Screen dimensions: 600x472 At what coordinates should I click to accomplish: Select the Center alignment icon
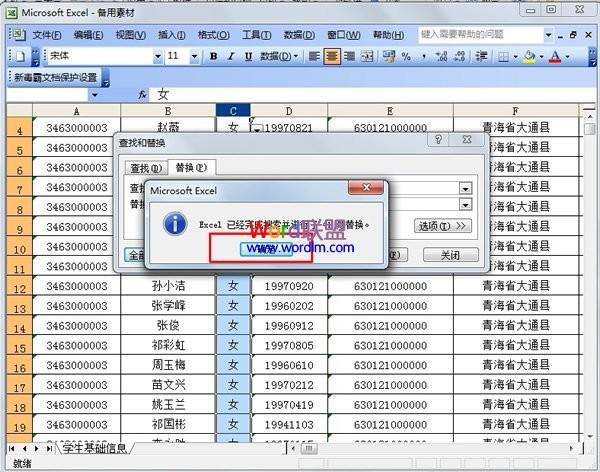click(x=331, y=57)
